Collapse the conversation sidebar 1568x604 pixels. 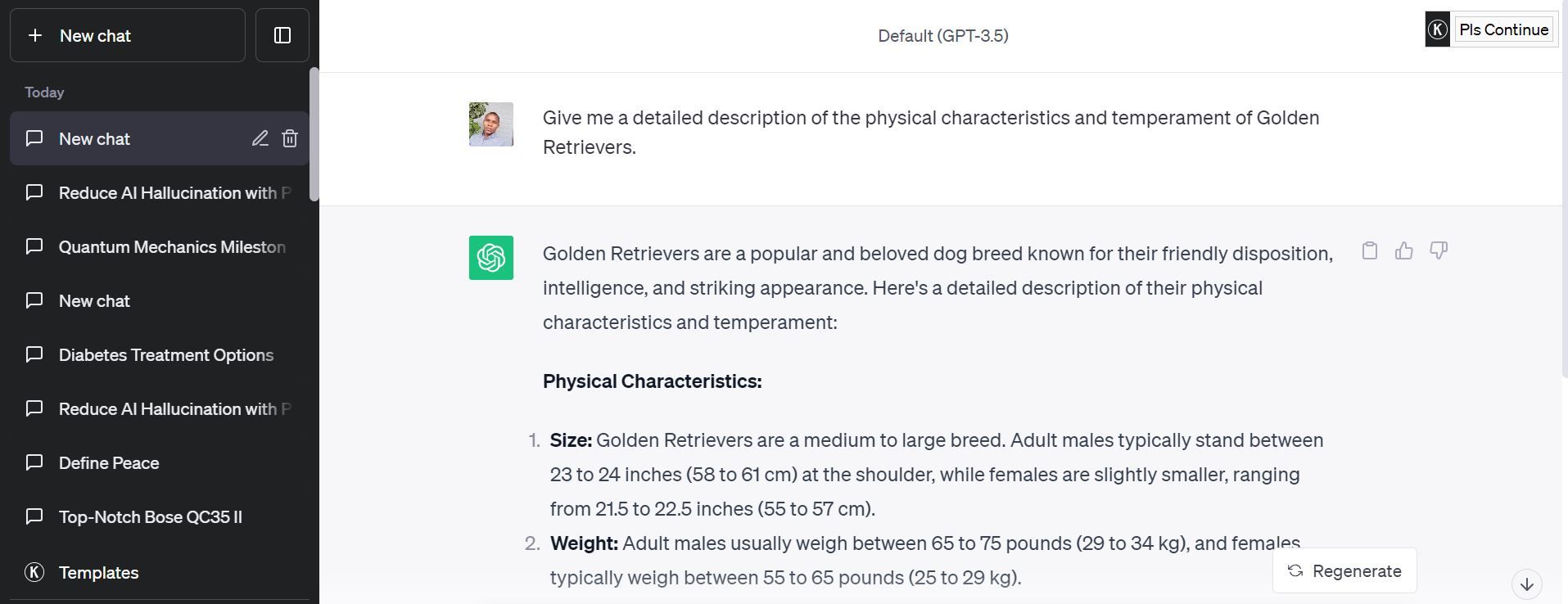point(282,34)
